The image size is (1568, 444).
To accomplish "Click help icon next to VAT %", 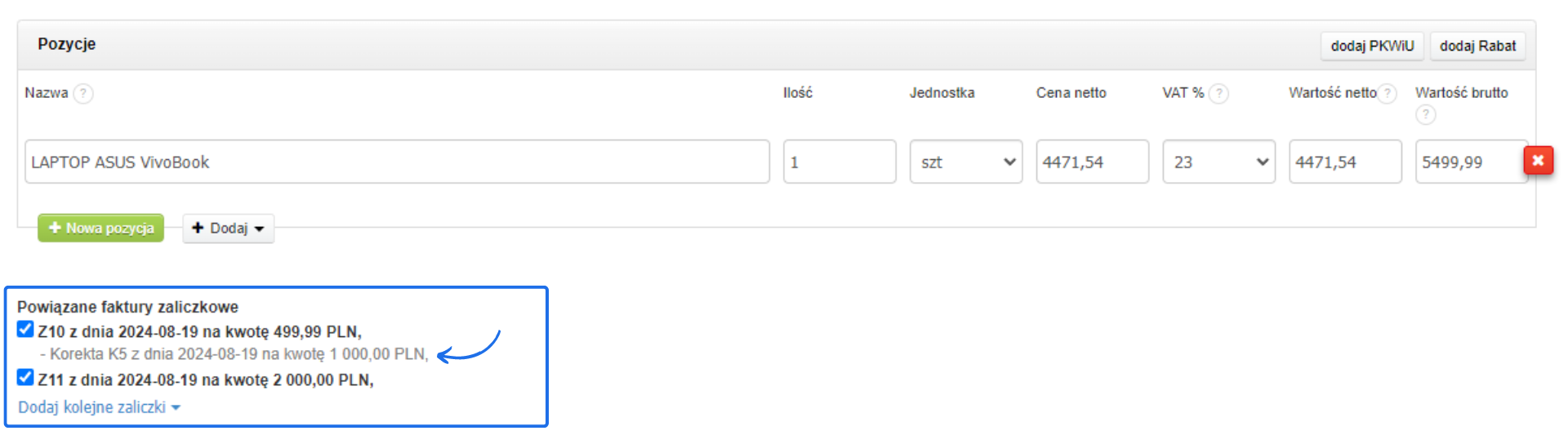I will [1218, 93].
